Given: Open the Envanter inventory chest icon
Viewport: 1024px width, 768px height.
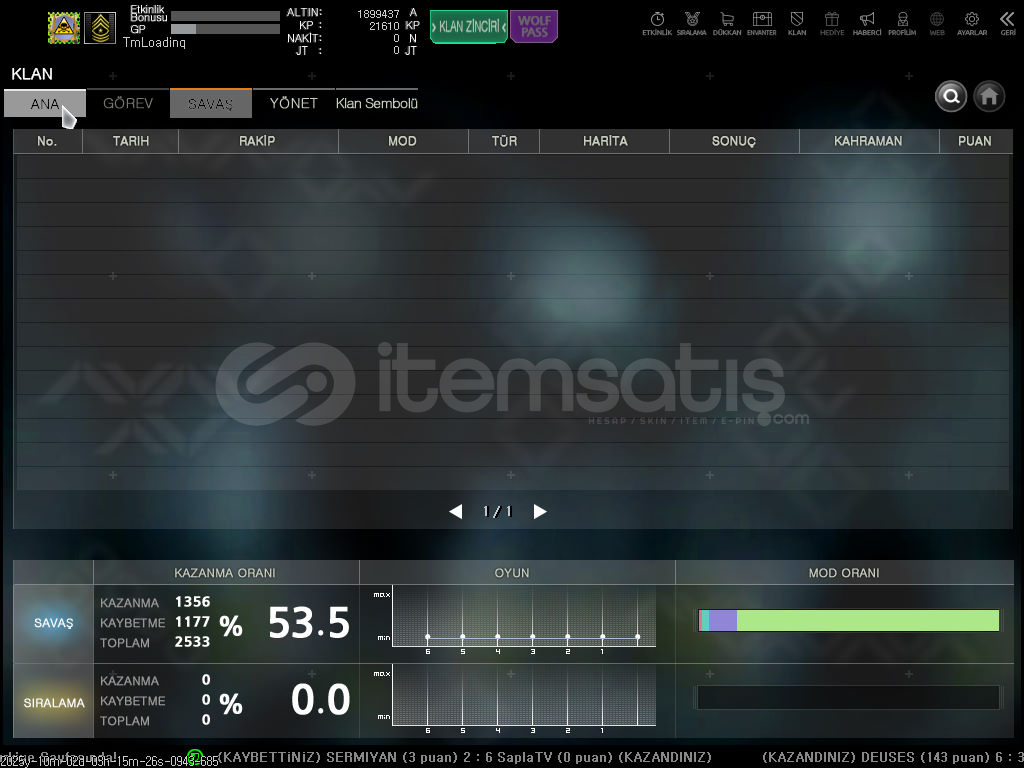Looking at the screenshot, I should [761, 21].
